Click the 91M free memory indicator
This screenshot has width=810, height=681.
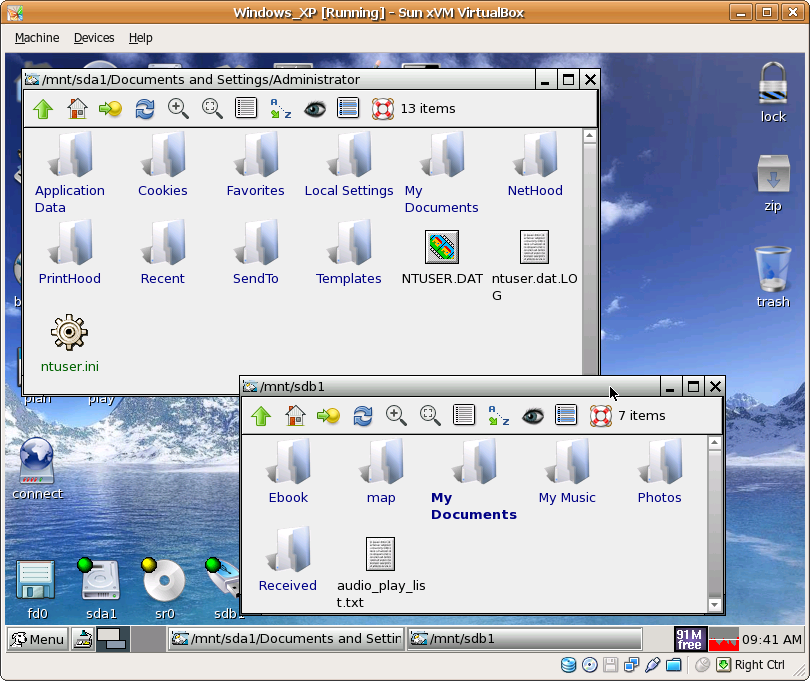pyautogui.click(x=690, y=640)
